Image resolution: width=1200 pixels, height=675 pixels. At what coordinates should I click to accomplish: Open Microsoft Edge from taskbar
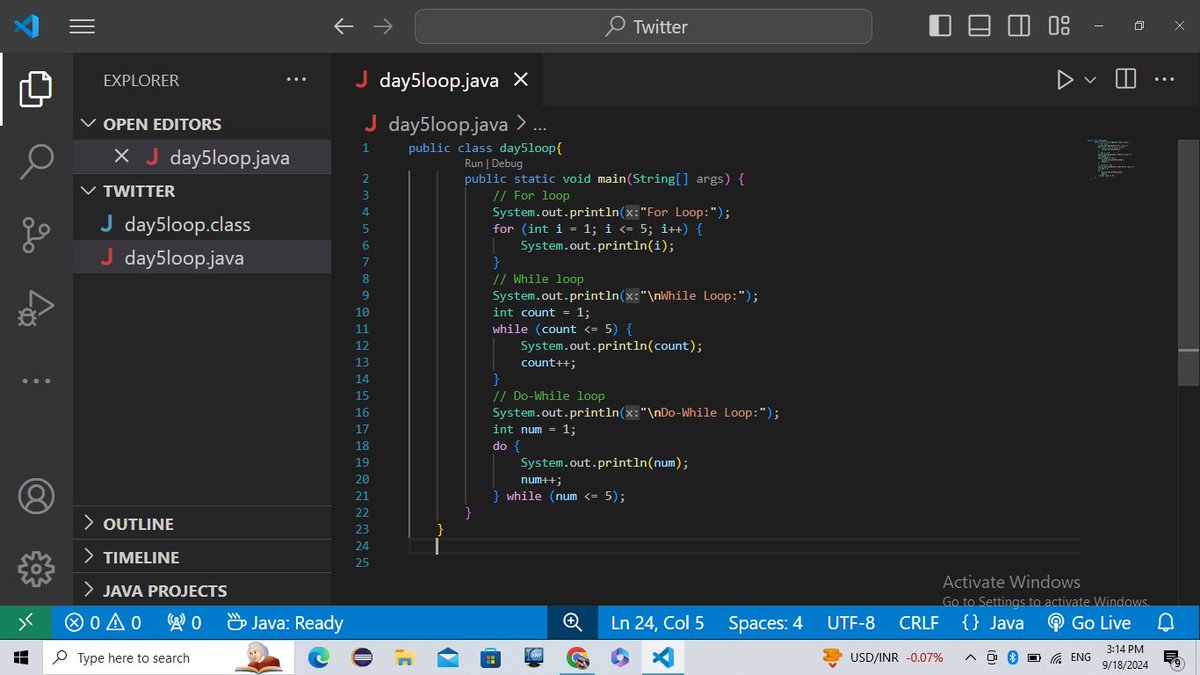click(x=319, y=657)
